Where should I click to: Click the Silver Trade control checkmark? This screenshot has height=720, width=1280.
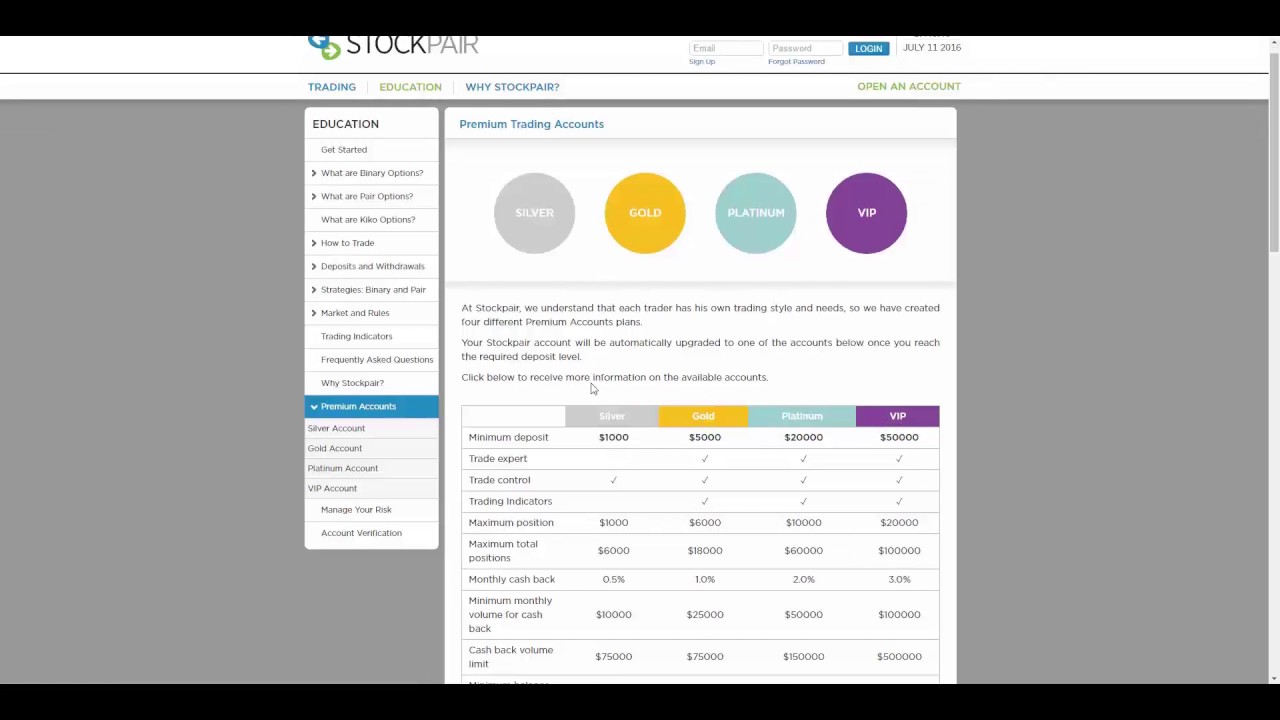[614, 480]
